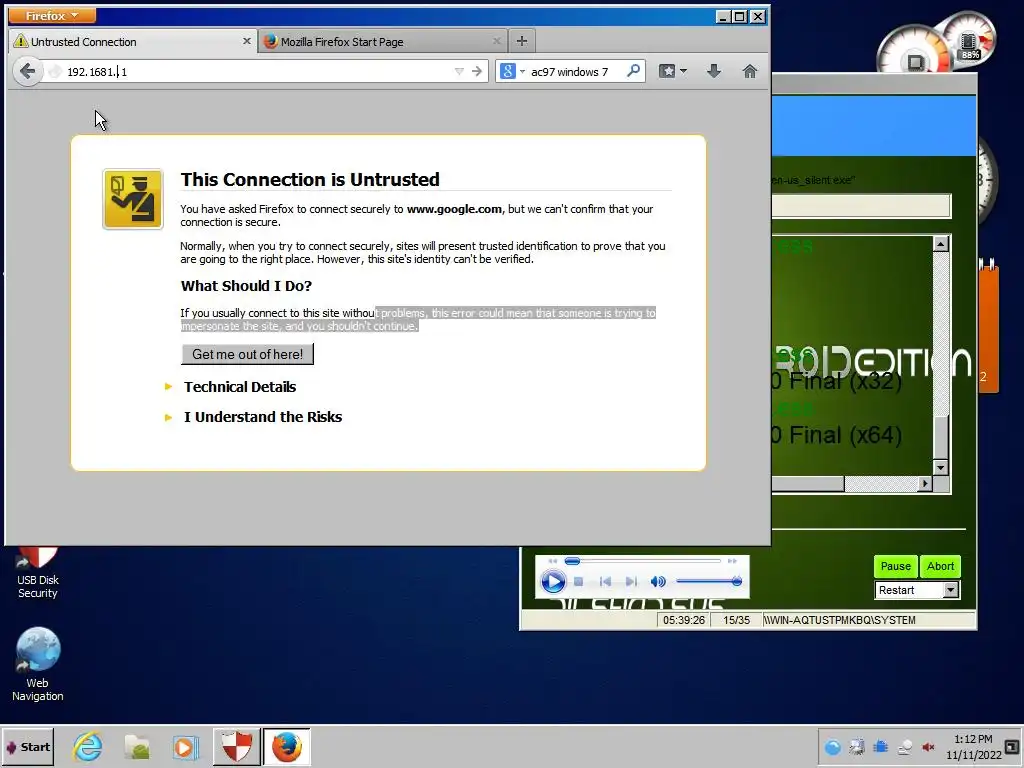
Task: Expand I Understand the Risks section
Action: click(x=263, y=417)
